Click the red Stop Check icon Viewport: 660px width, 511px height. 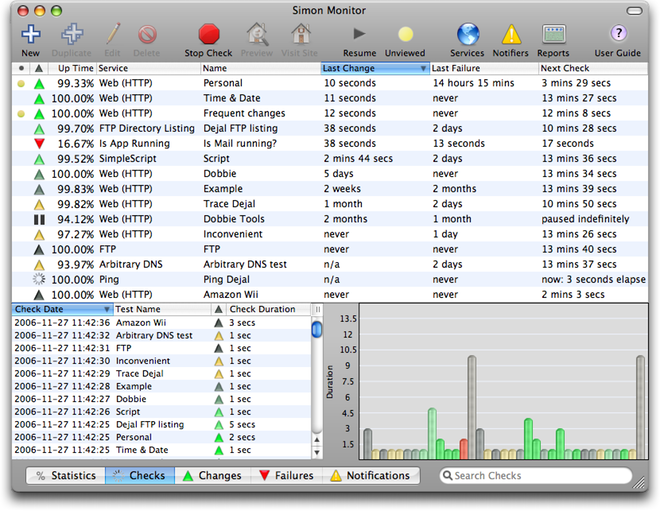209,34
